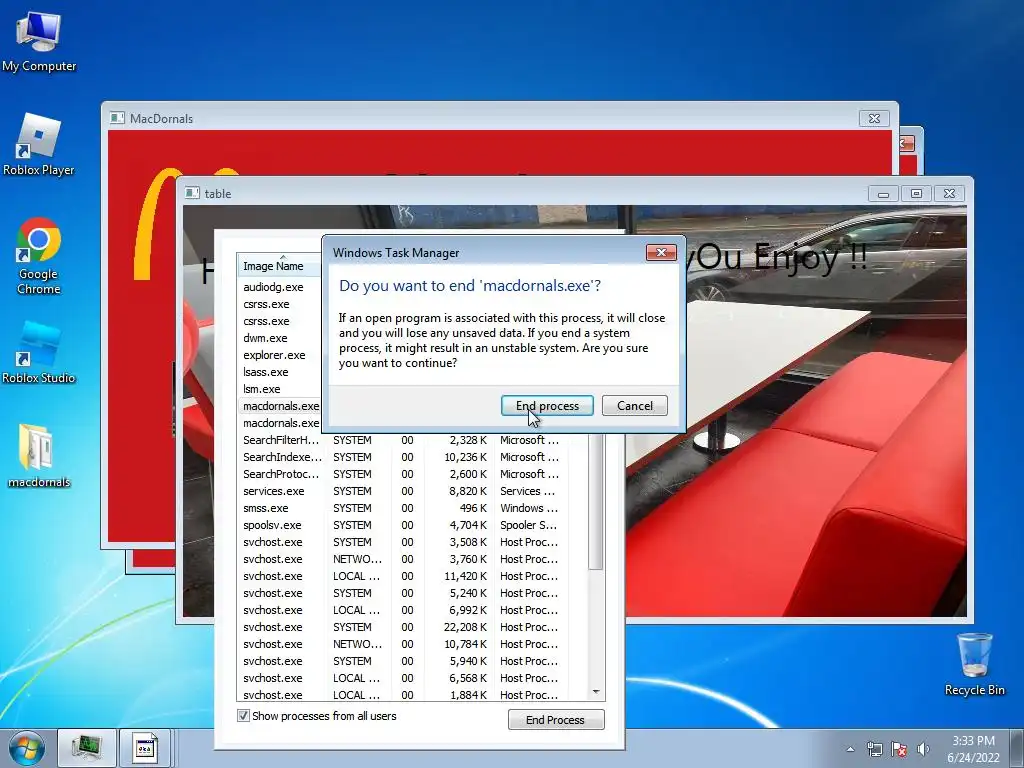Show hidden system tray icons
1024x768 pixels.
click(850, 749)
